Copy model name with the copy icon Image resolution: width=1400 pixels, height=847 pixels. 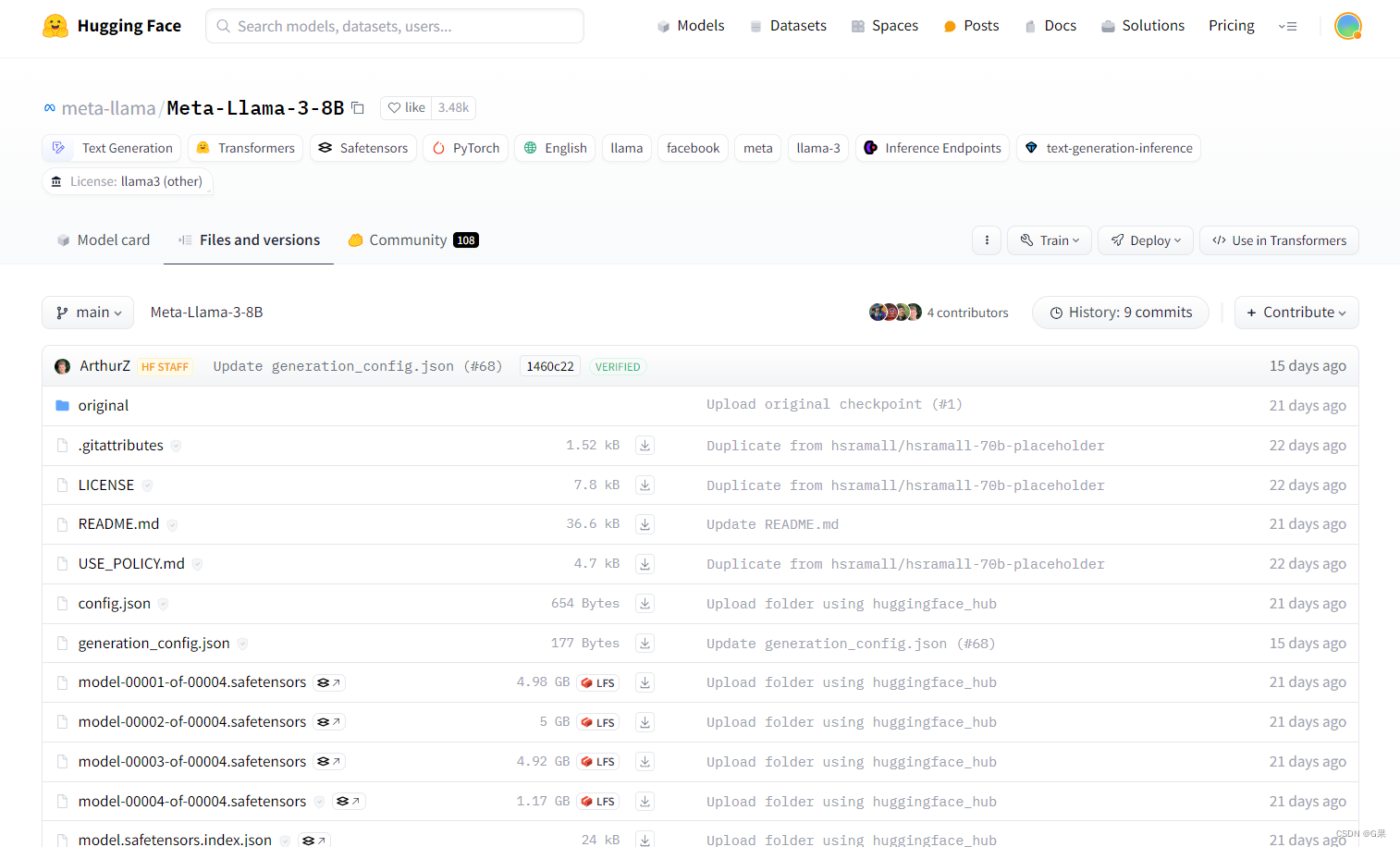click(x=358, y=108)
